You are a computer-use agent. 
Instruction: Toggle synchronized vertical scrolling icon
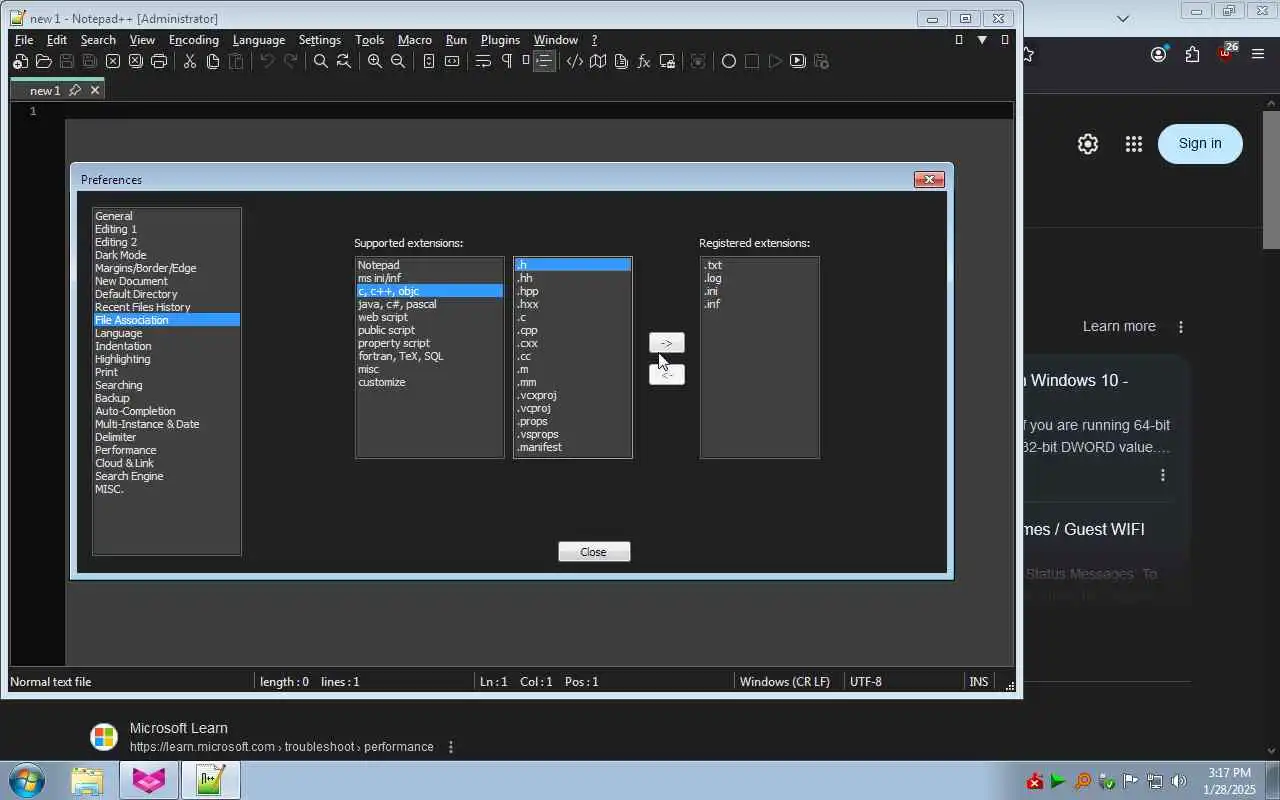coord(429,61)
